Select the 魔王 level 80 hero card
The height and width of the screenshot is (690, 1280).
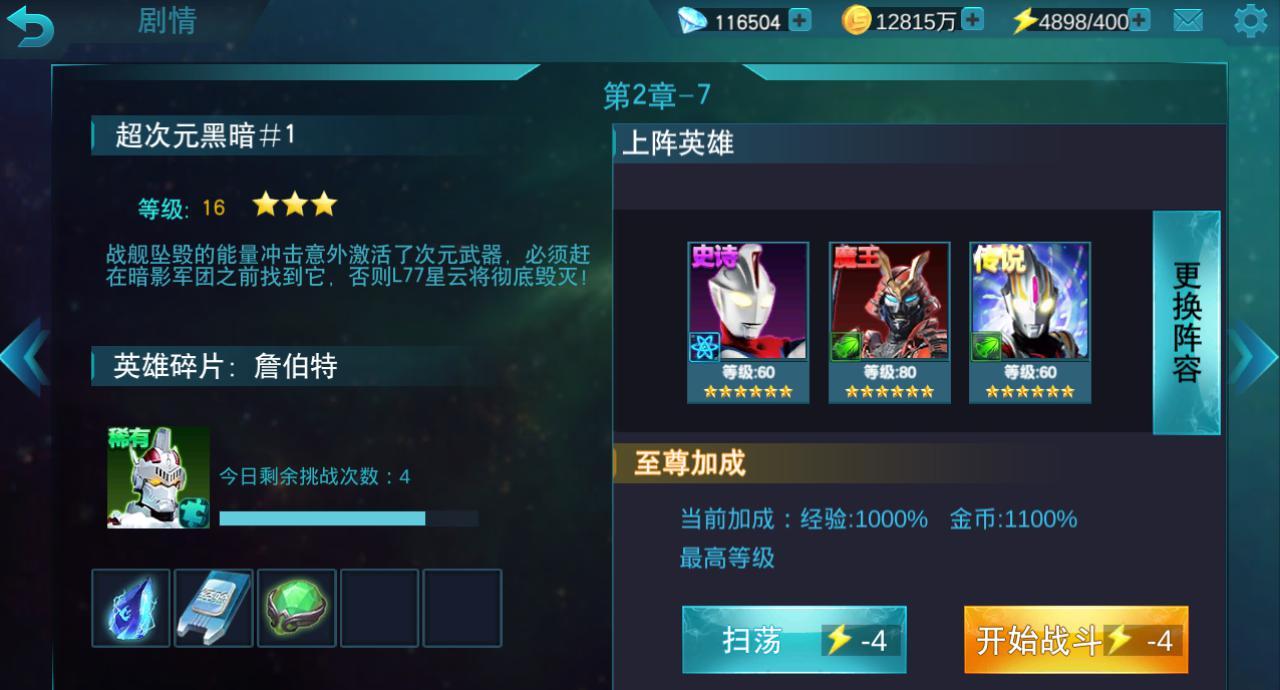(x=889, y=322)
